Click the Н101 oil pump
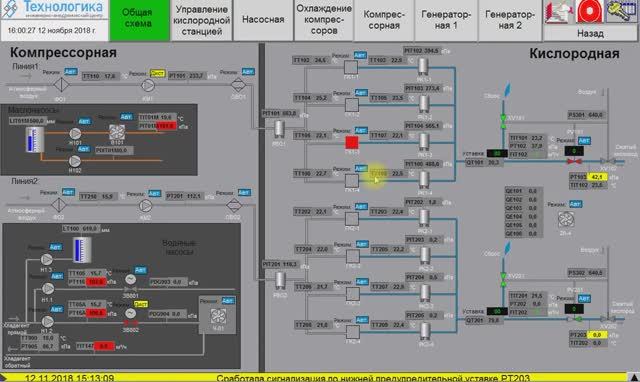 coord(75,133)
